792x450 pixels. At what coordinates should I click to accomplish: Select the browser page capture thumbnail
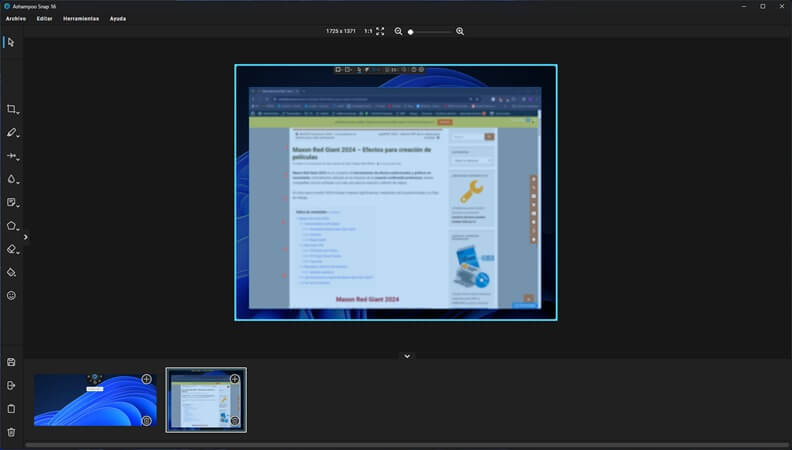[x=206, y=400]
